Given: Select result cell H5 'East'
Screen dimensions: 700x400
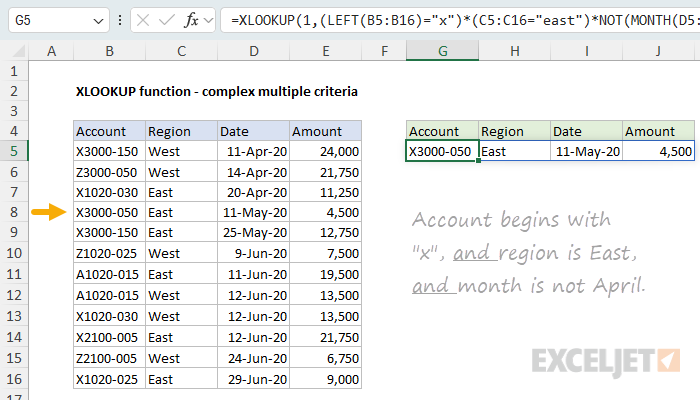Looking at the screenshot, I should point(515,151).
